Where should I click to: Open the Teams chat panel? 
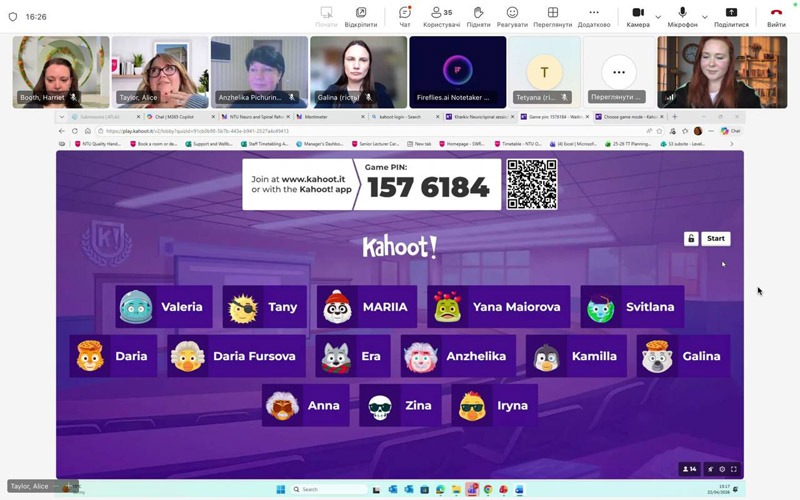[x=404, y=16]
